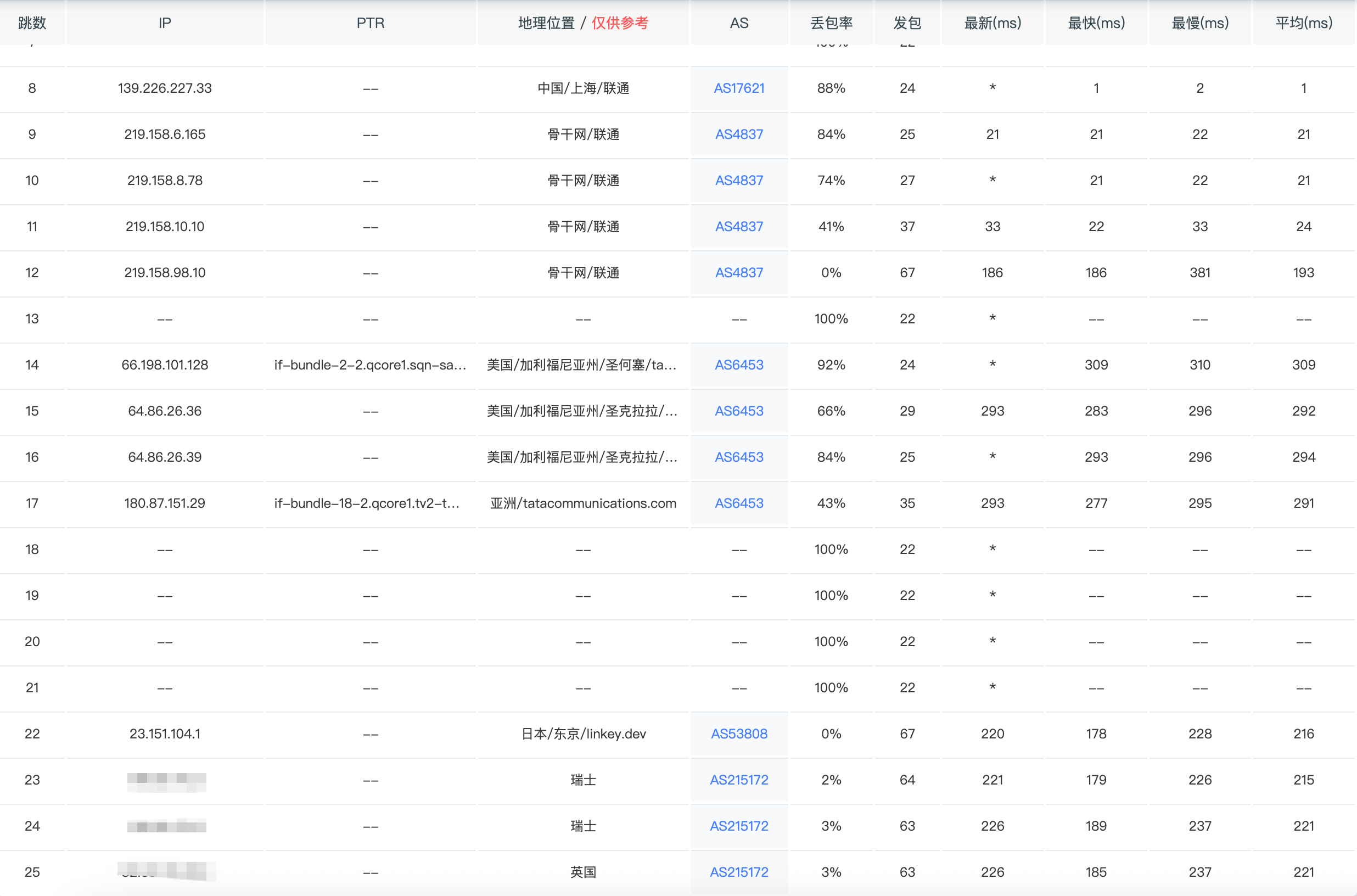1357x896 pixels.
Task: Click the PTR column header
Action: (370, 23)
